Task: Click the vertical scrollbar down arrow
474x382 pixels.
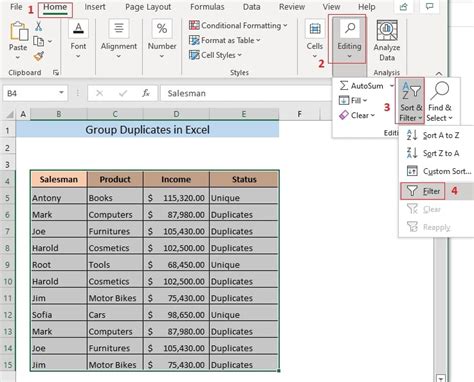Action: click(441, 379)
